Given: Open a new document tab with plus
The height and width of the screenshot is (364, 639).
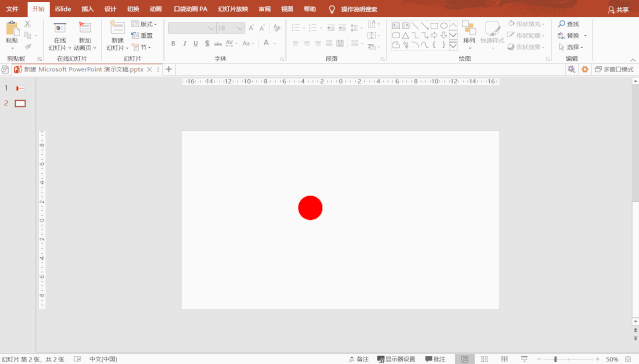Looking at the screenshot, I should [169, 69].
